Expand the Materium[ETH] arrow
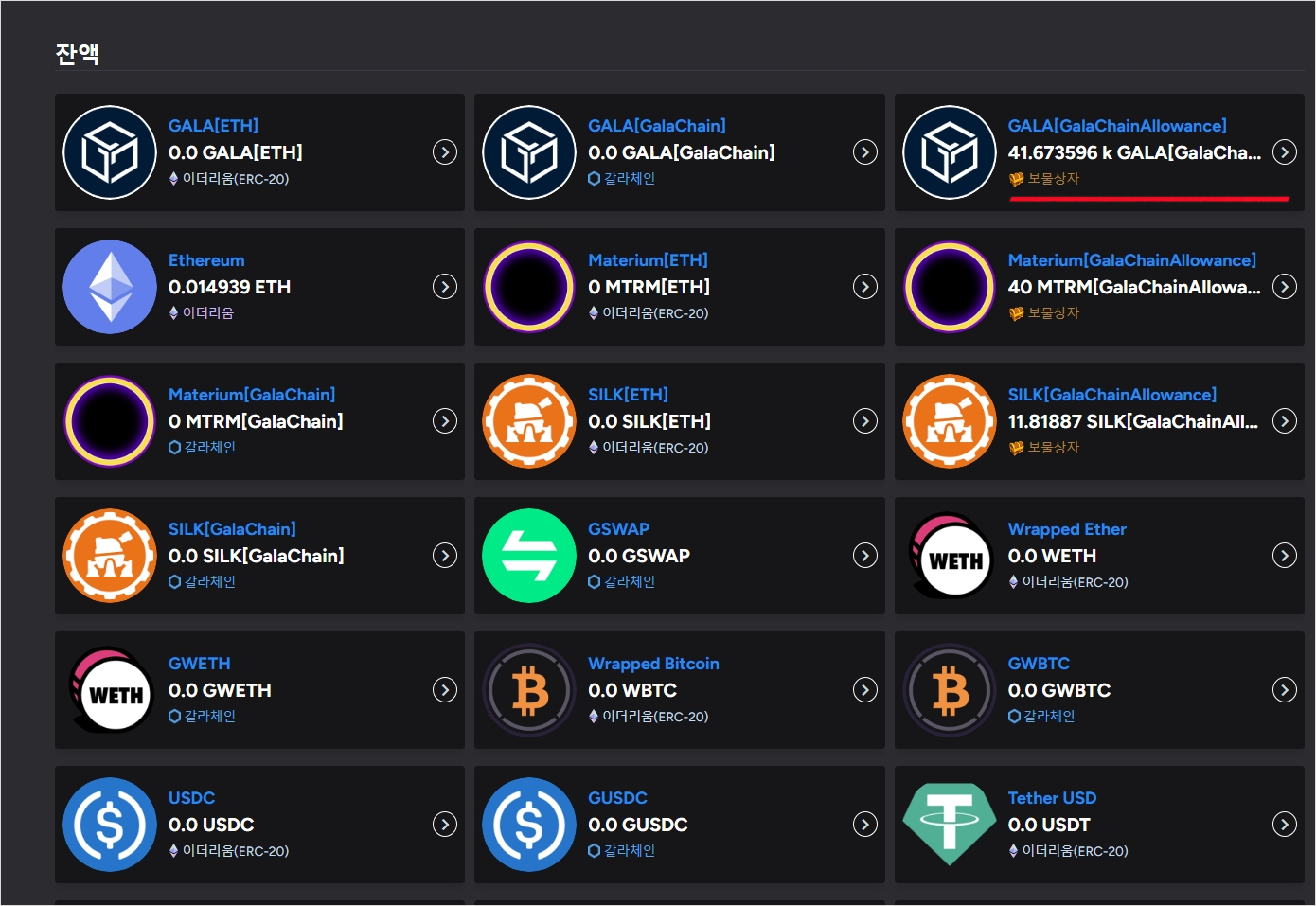Screen dimensions: 1316x906 click(x=865, y=287)
